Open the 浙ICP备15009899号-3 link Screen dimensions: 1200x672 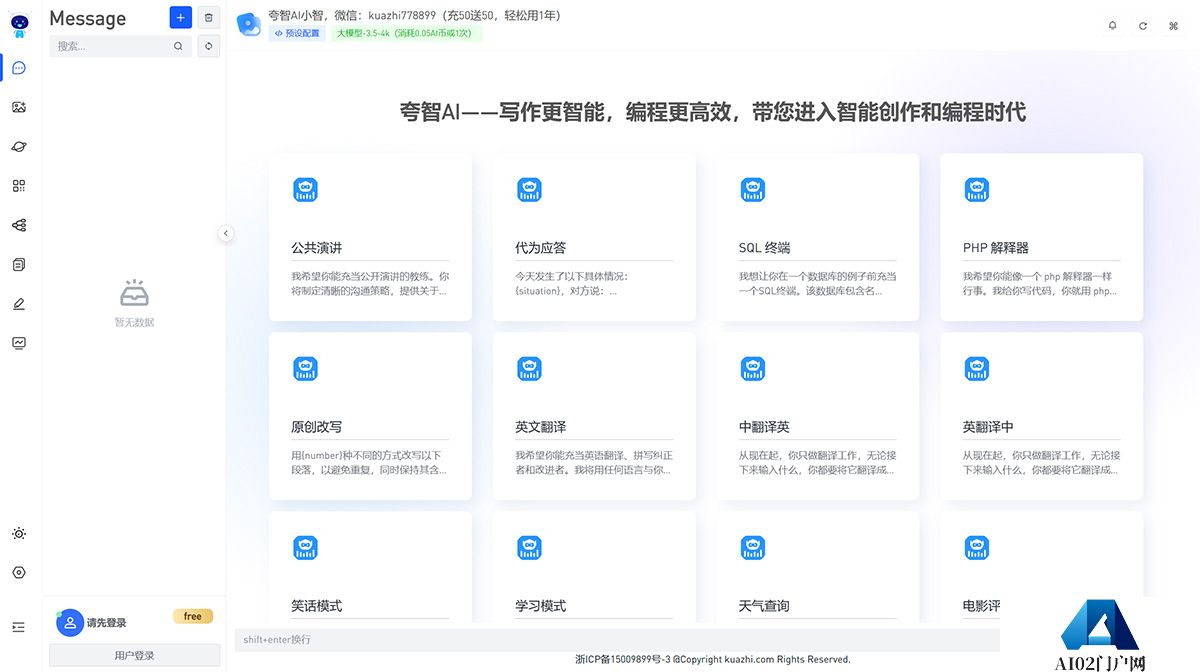coord(622,660)
